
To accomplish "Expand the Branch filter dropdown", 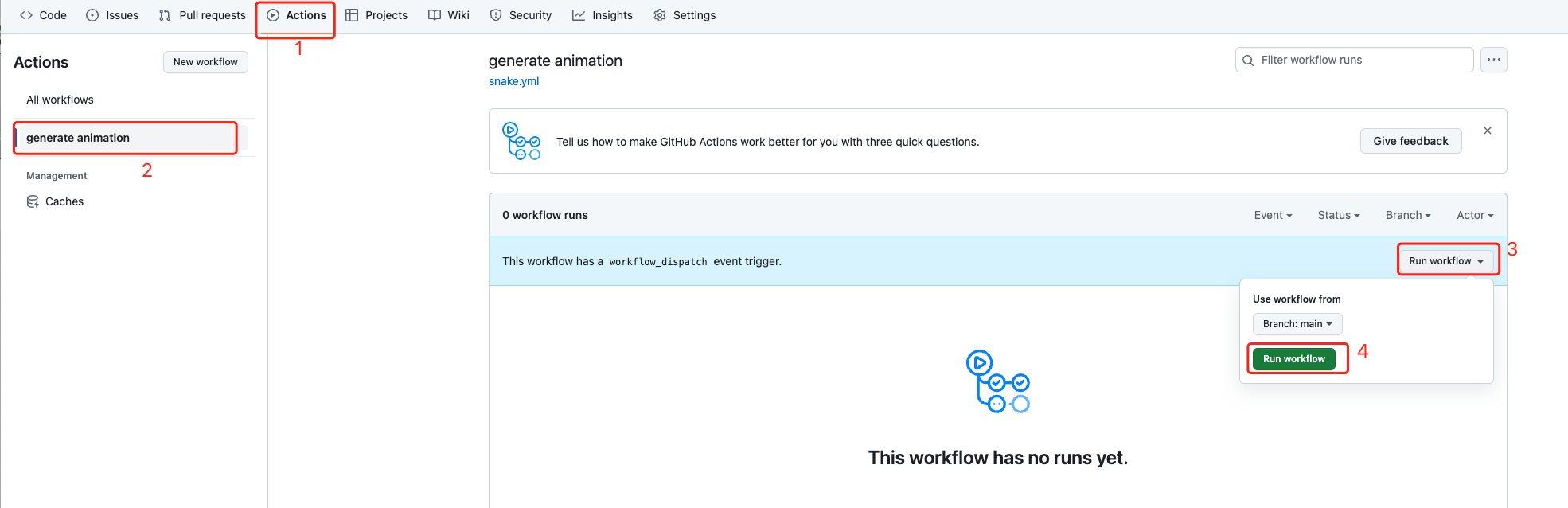I will click(x=1408, y=215).
